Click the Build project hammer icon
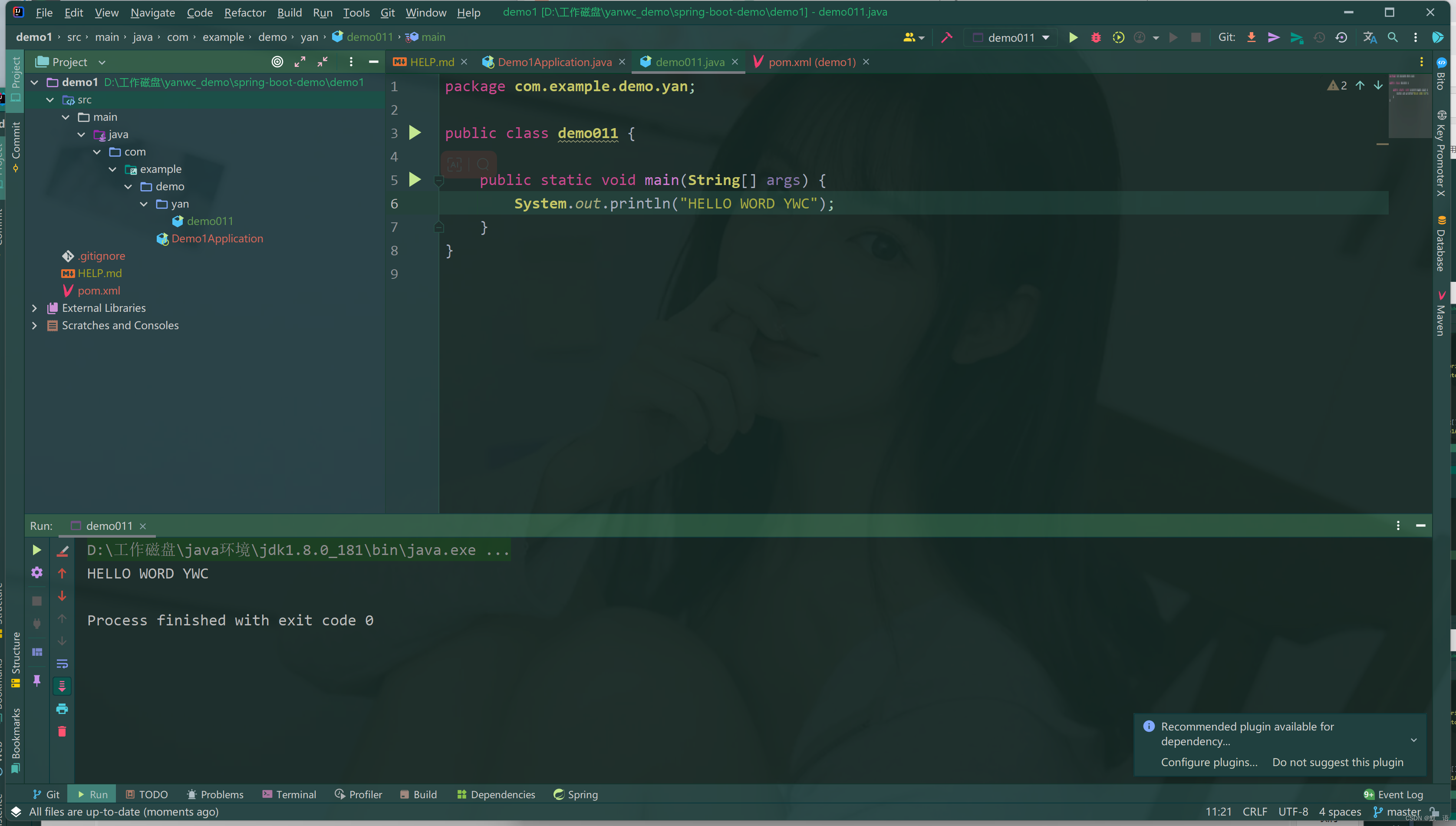1456x826 pixels. (x=946, y=37)
